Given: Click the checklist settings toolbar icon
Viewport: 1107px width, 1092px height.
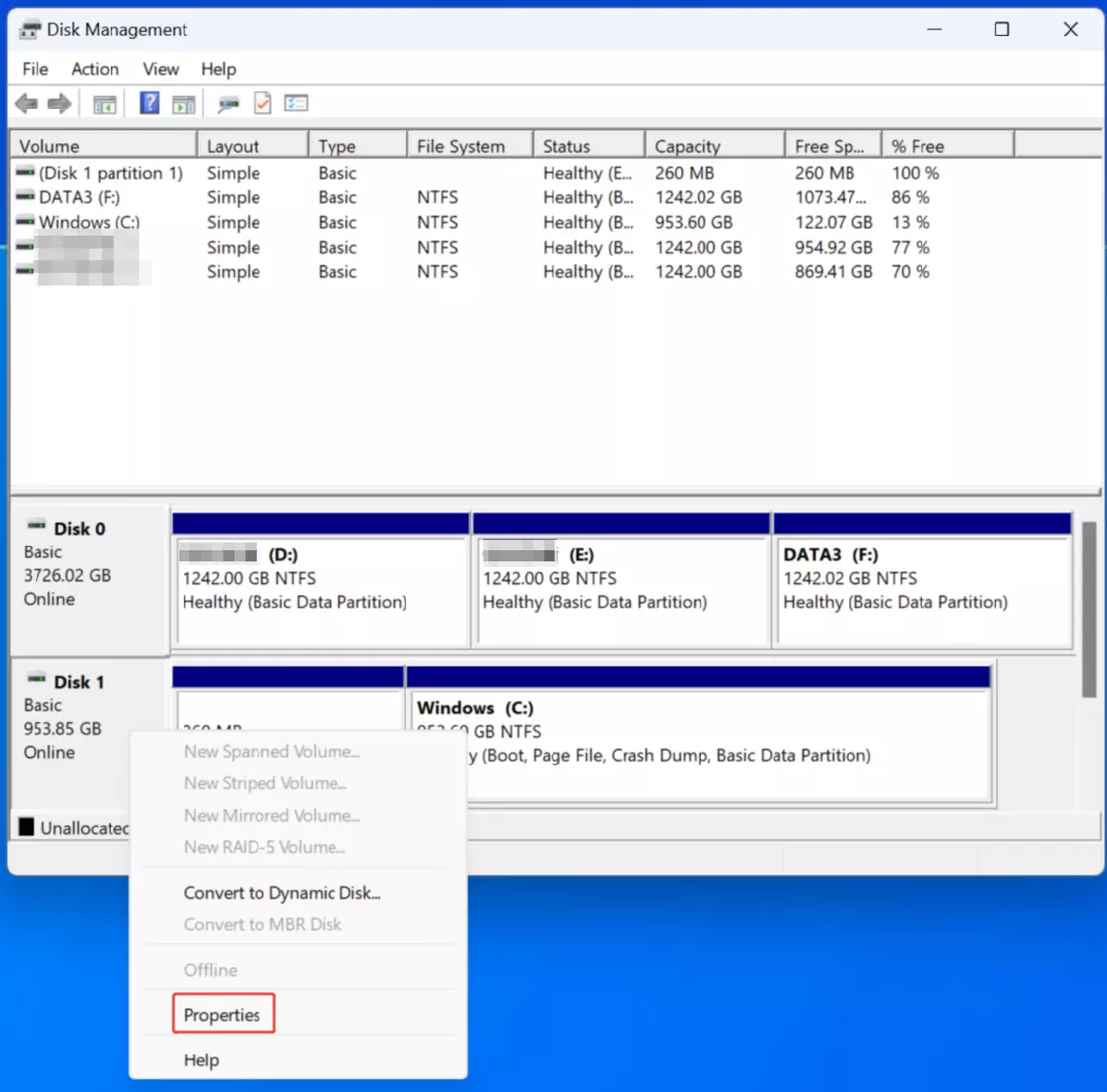Looking at the screenshot, I should 296,104.
